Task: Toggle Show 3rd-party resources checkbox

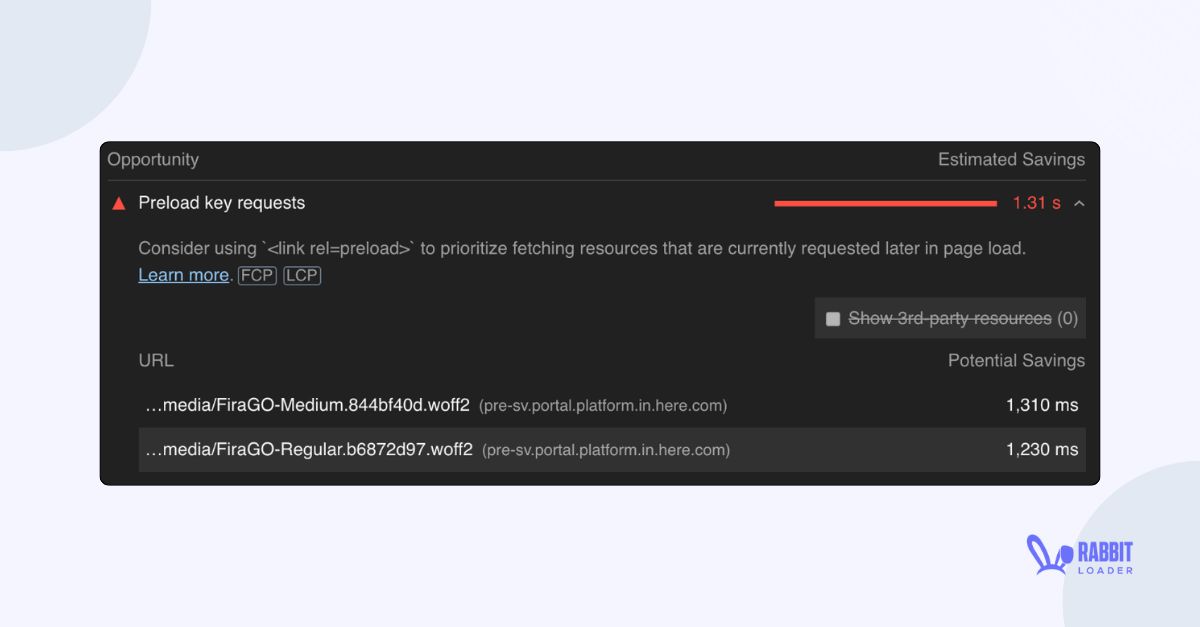Action: tap(833, 318)
